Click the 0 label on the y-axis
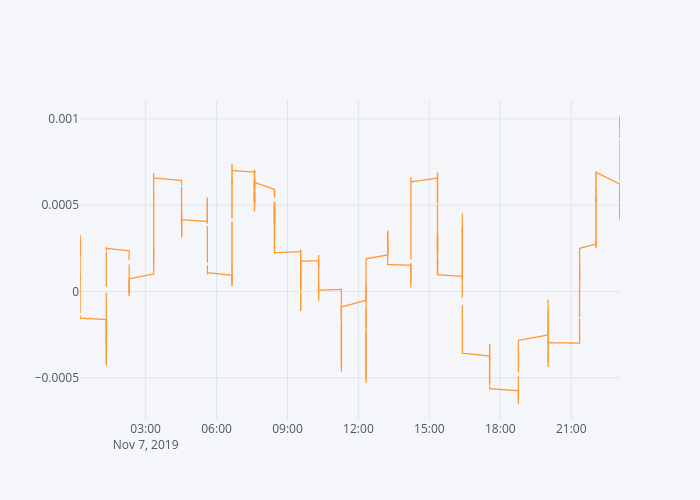This screenshot has height=500, width=700. [74, 292]
